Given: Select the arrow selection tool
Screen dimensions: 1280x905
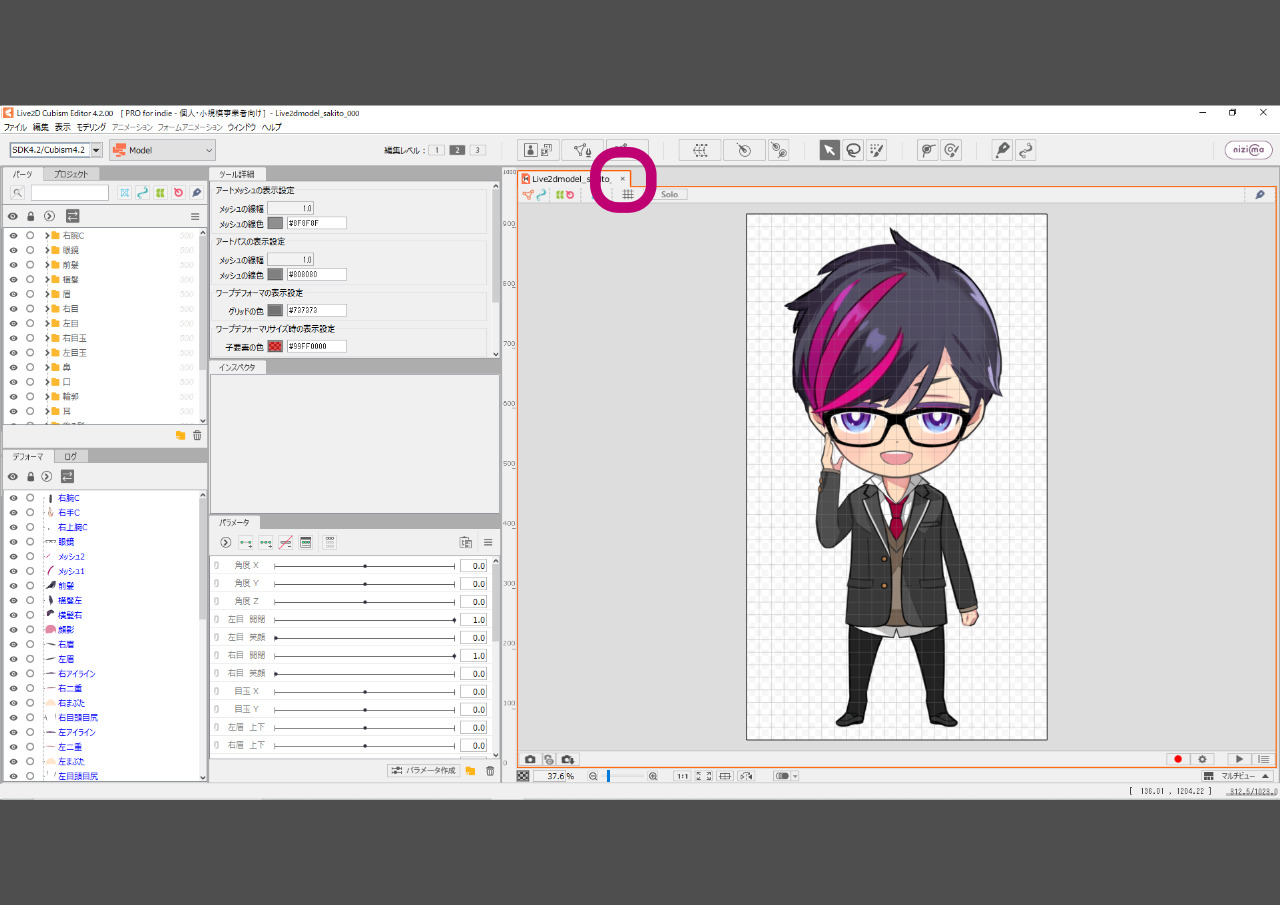Looking at the screenshot, I should coord(830,150).
